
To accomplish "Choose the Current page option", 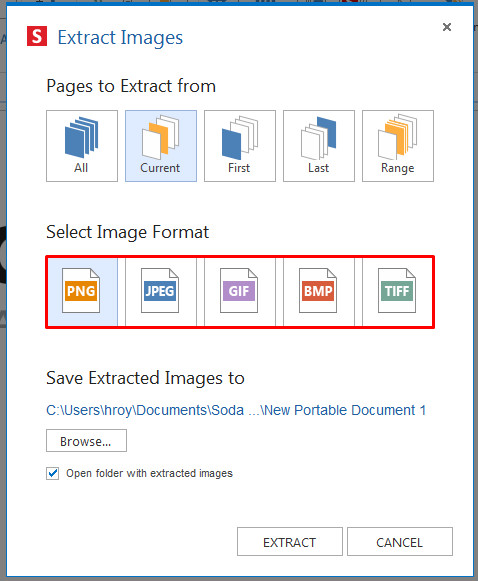I will coord(161,146).
